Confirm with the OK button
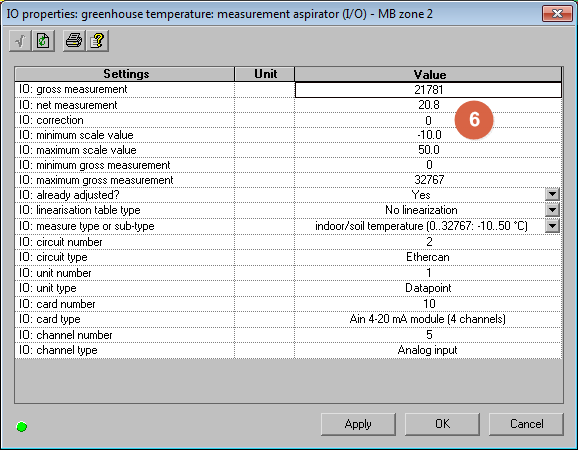 (442, 424)
